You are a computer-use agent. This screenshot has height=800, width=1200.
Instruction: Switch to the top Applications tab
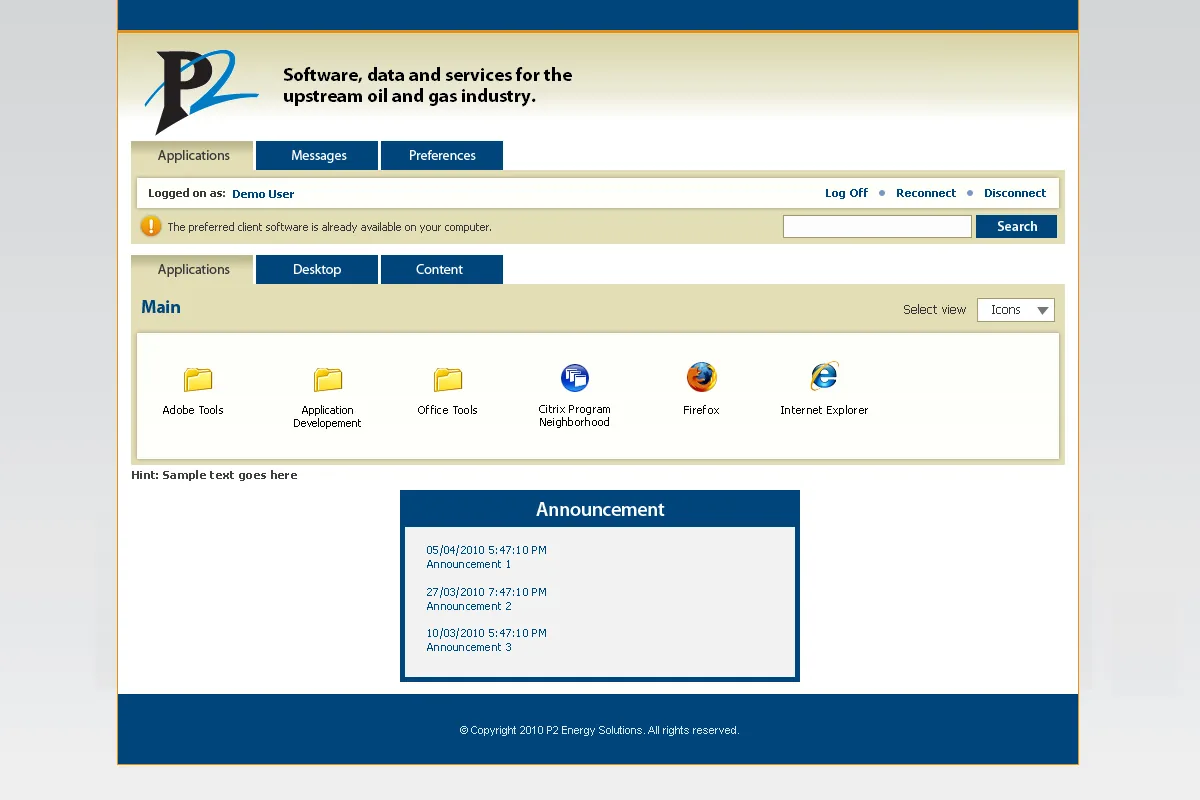pos(193,155)
